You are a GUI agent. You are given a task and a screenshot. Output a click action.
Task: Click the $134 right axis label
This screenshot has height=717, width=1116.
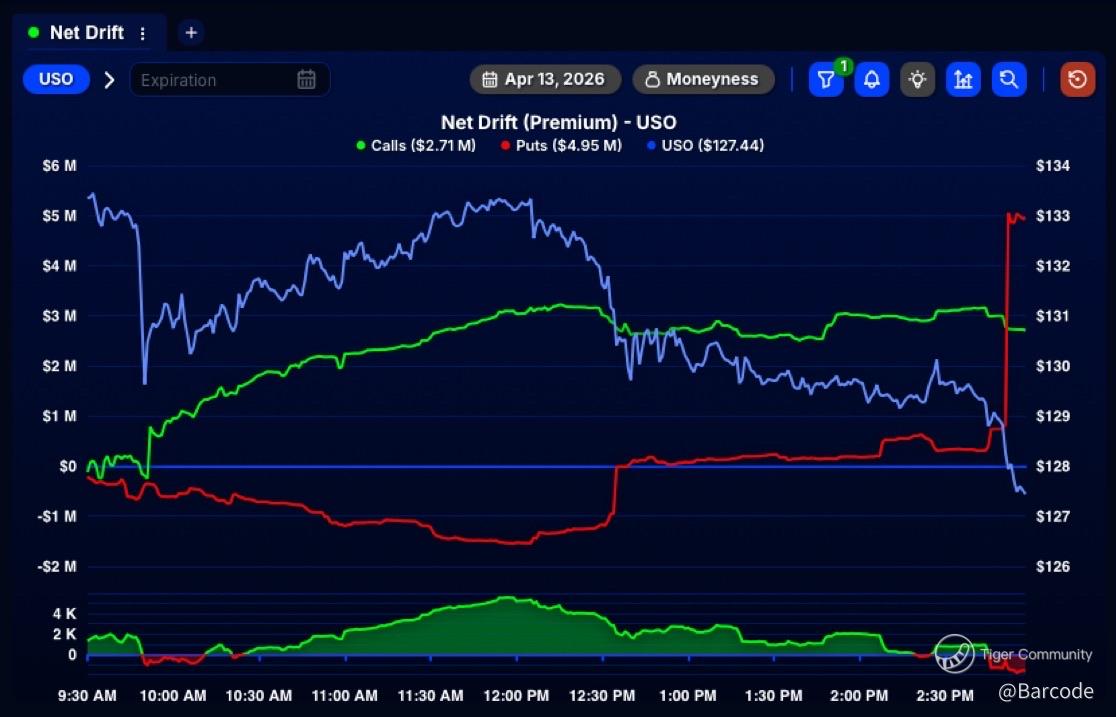1053,166
